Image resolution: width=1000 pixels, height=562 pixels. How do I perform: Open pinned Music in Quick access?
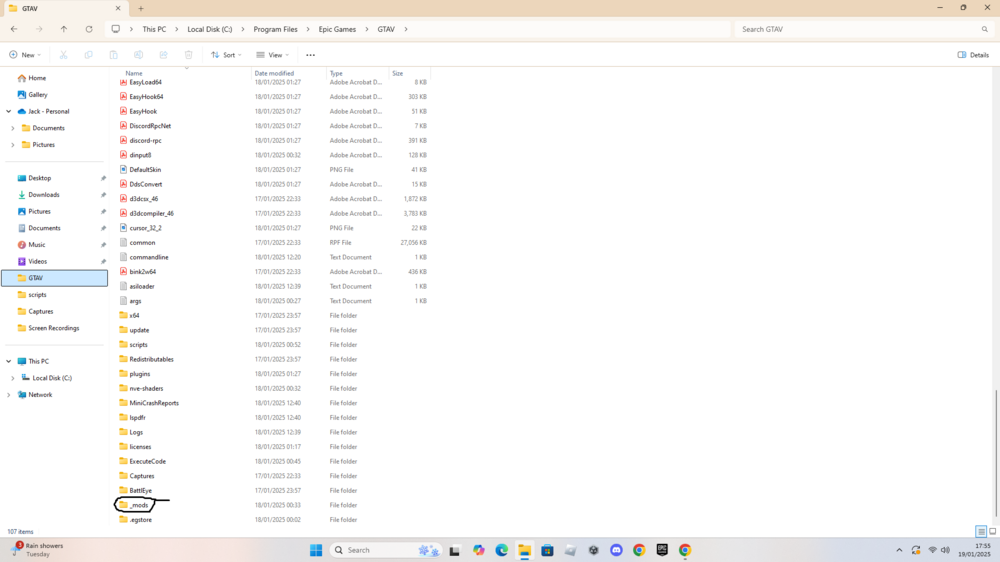pos(36,245)
